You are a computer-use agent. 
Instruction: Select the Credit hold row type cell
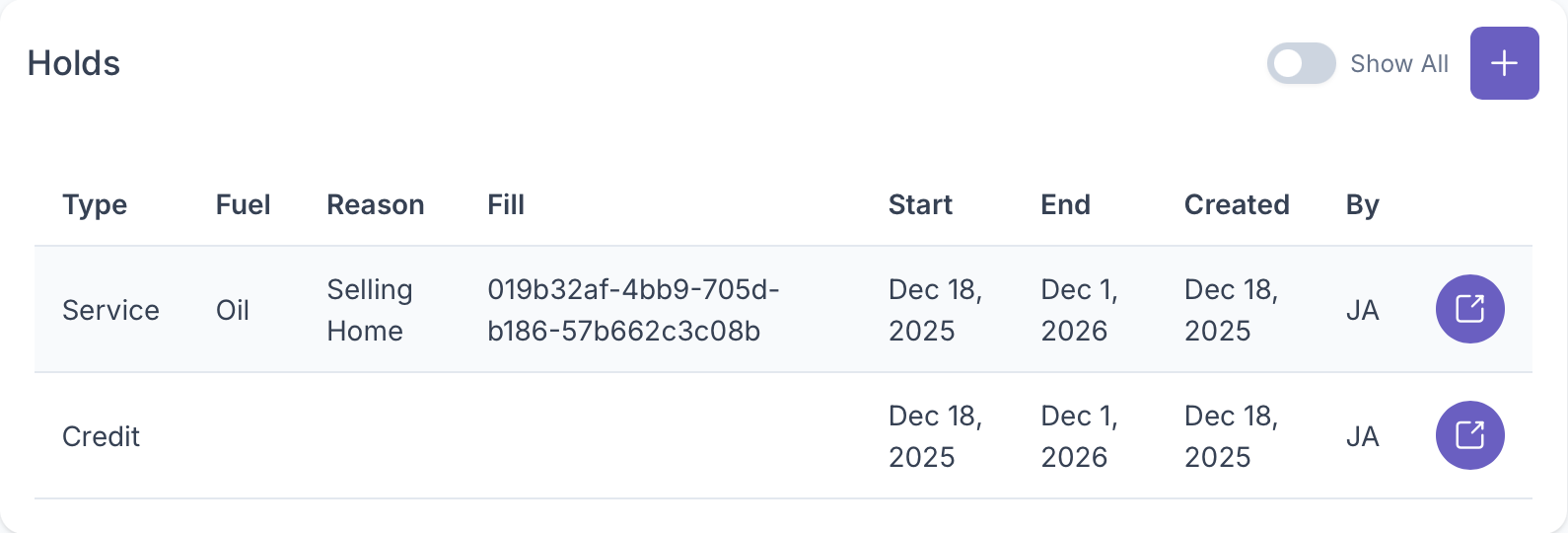pos(101,436)
